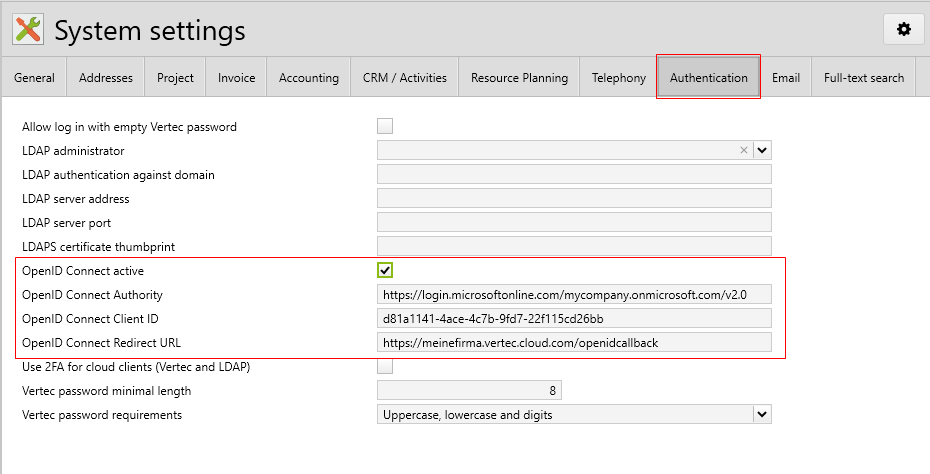This screenshot has width=930, height=474.
Task: Click the Vertec password minimal length field
Action: tap(469, 390)
